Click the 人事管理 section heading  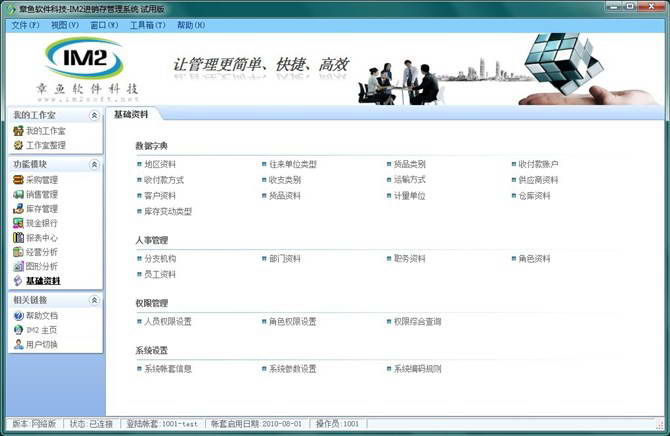pyautogui.click(x=152, y=240)
